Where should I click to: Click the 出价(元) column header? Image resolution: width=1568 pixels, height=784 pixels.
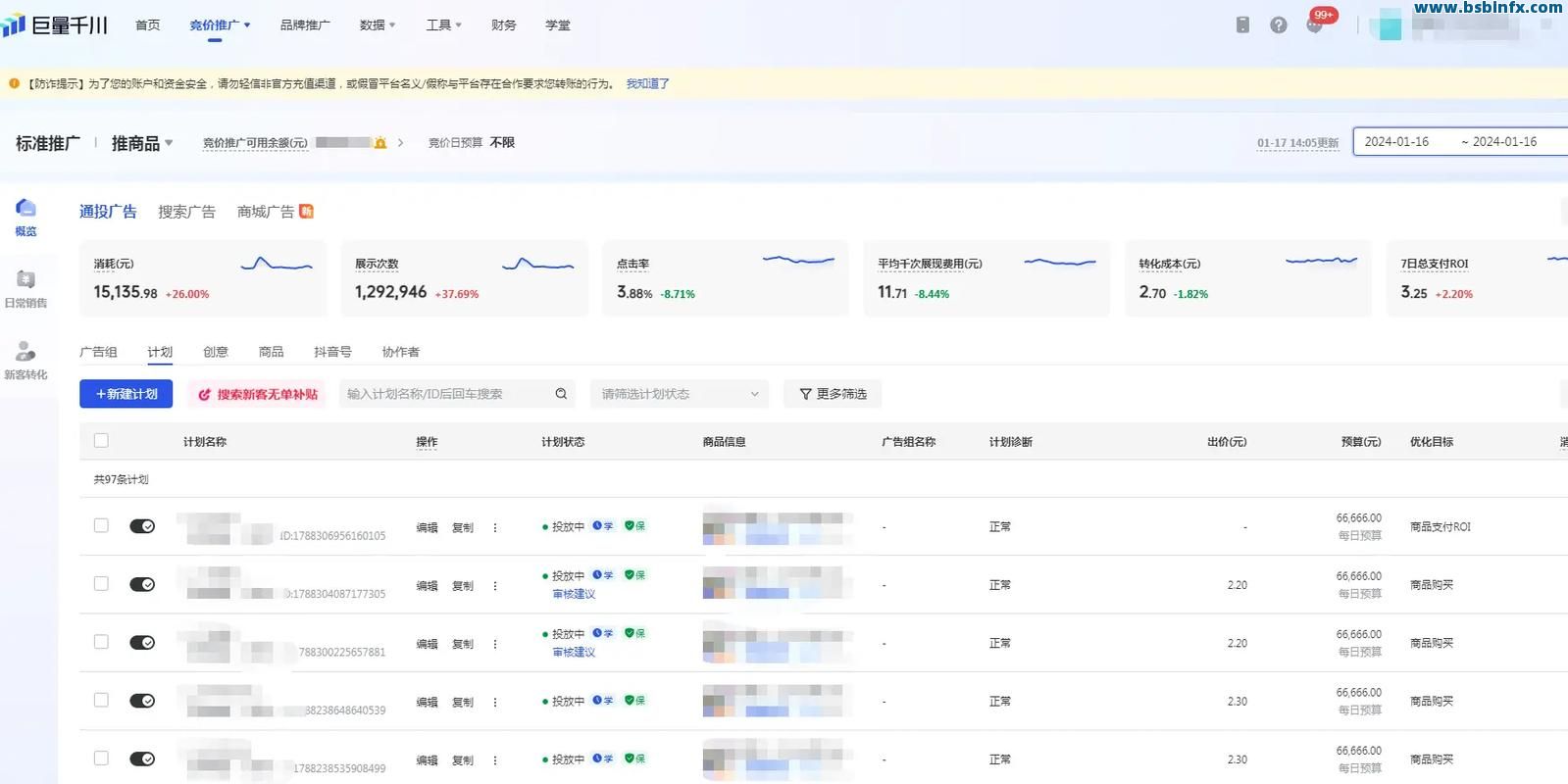pos(1227,442)
